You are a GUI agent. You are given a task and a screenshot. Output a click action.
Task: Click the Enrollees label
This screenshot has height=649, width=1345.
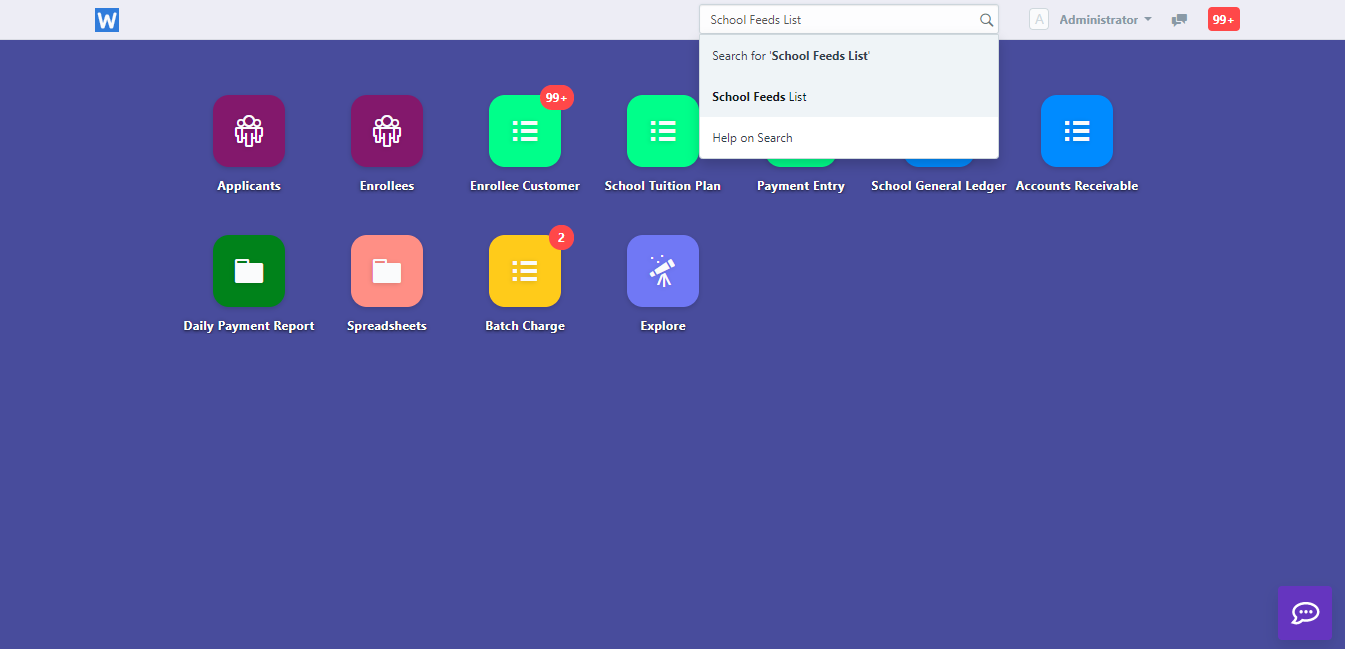pyautogui.click(x=387, y=186)
